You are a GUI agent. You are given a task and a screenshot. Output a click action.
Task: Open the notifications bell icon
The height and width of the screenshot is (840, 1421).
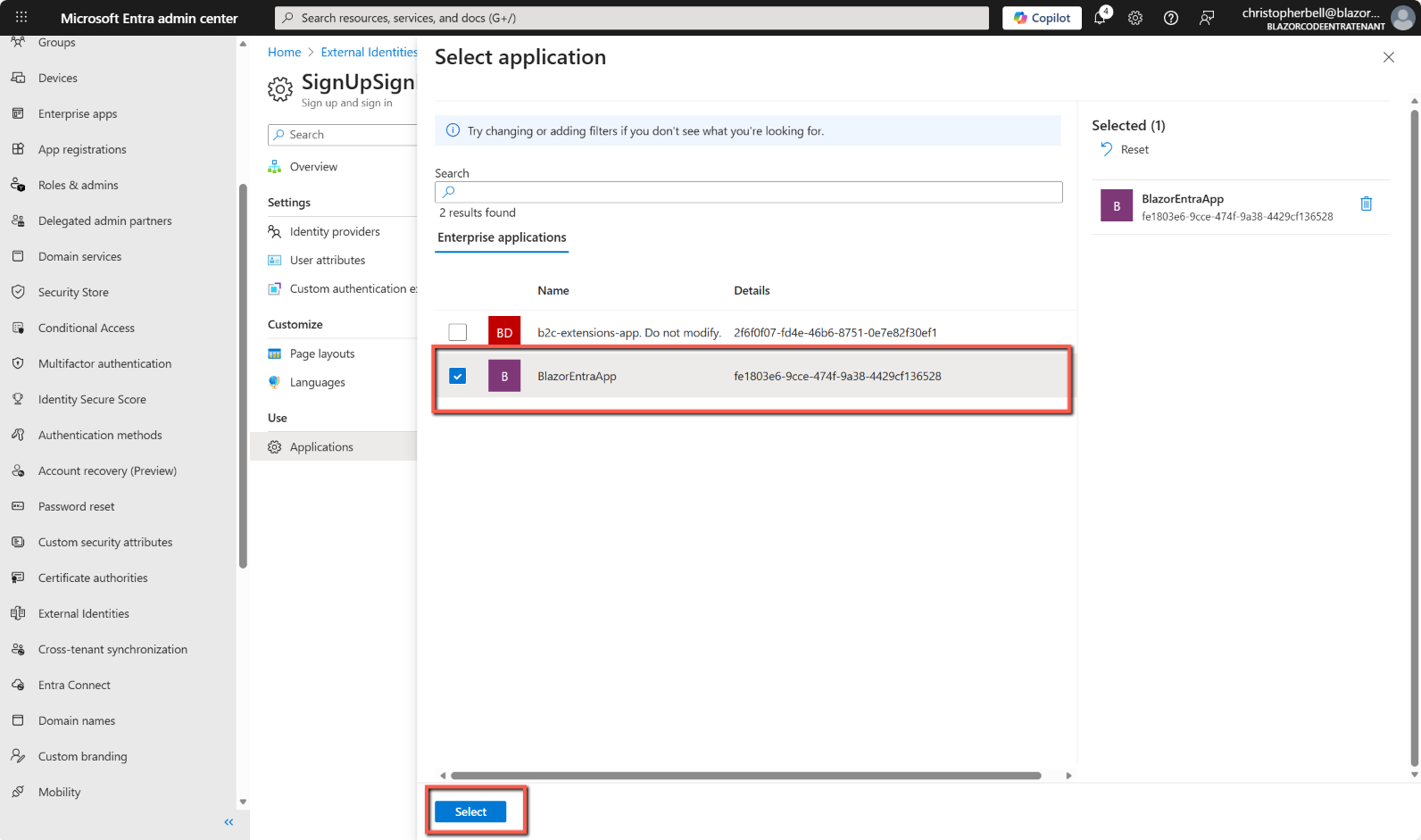1101,18
